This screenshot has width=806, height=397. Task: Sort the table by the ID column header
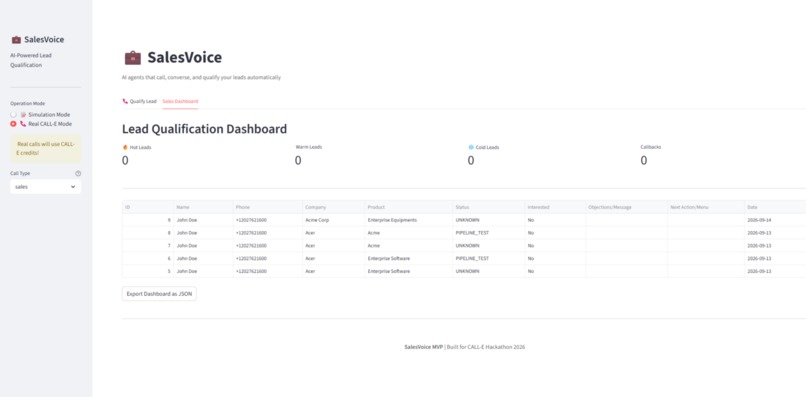tap(148, 207)
